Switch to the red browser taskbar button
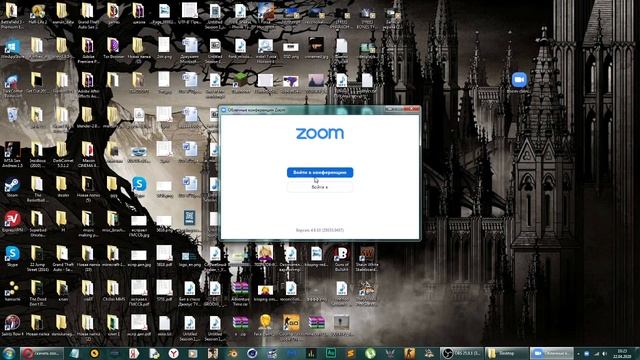 pos(42,353)
